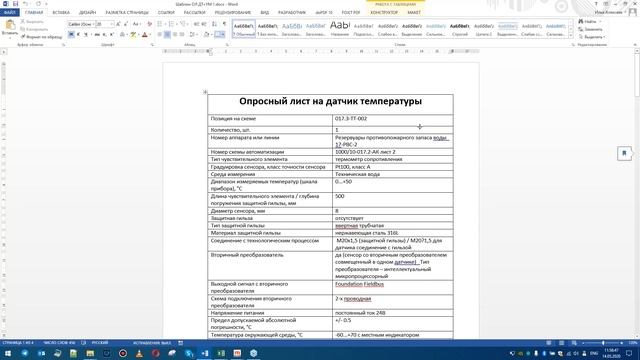Click the Cut (Вырезать) button
The width and height of the screenshot is (640, 360).
point(32,21)
